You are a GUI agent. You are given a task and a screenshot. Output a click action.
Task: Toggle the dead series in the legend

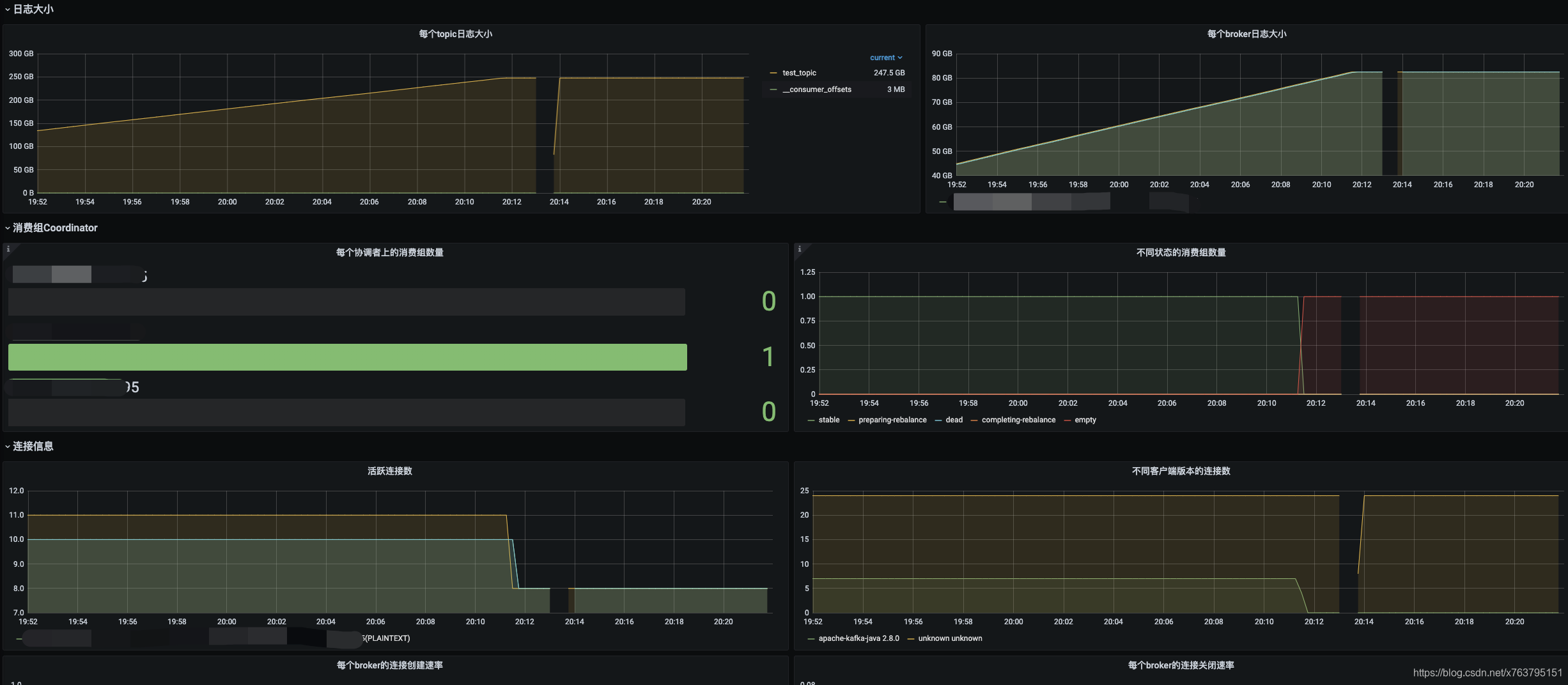[954, 420]
